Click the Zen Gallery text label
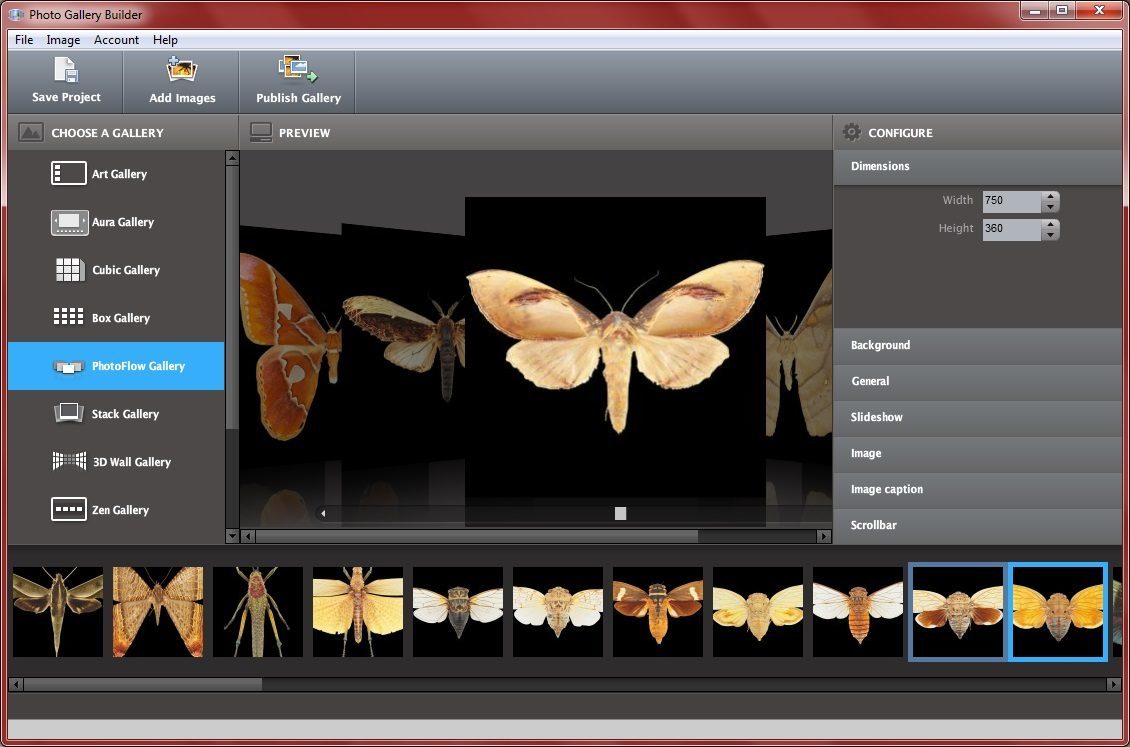This screenshot has width=1130, height=747. 120,510
